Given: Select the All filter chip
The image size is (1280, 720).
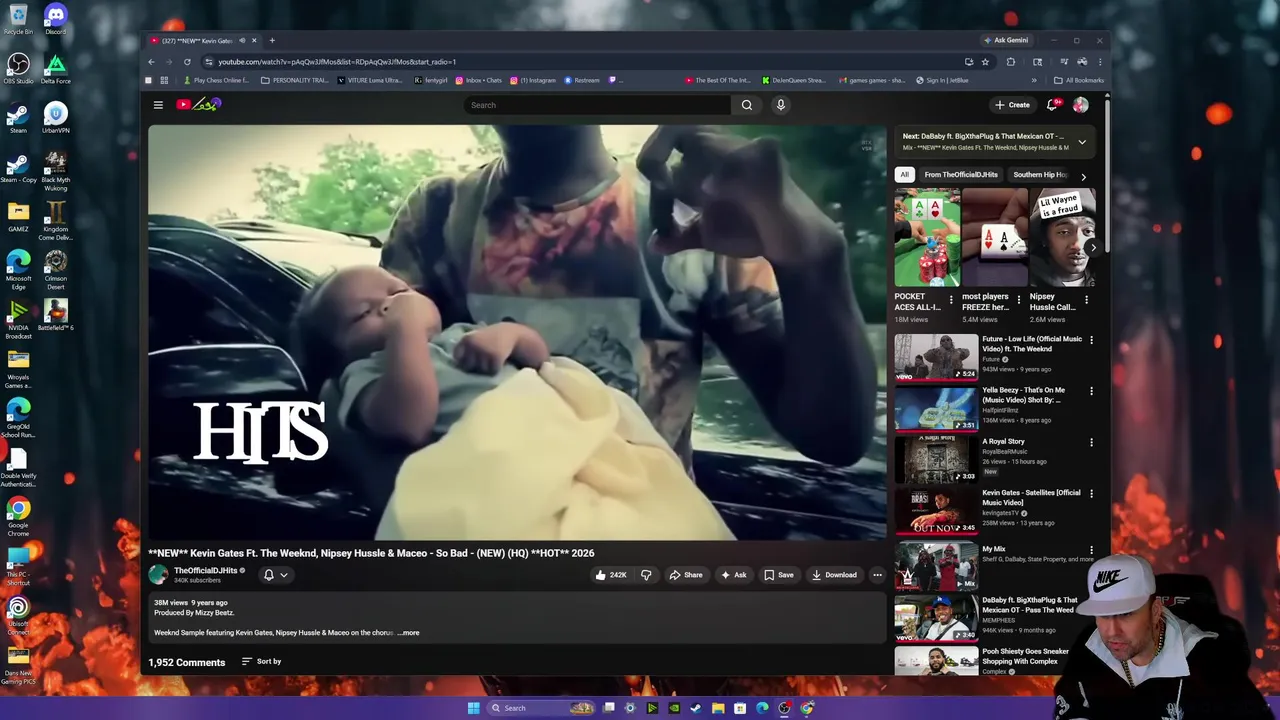Looking at the screenshot, I should click(904, 175).
